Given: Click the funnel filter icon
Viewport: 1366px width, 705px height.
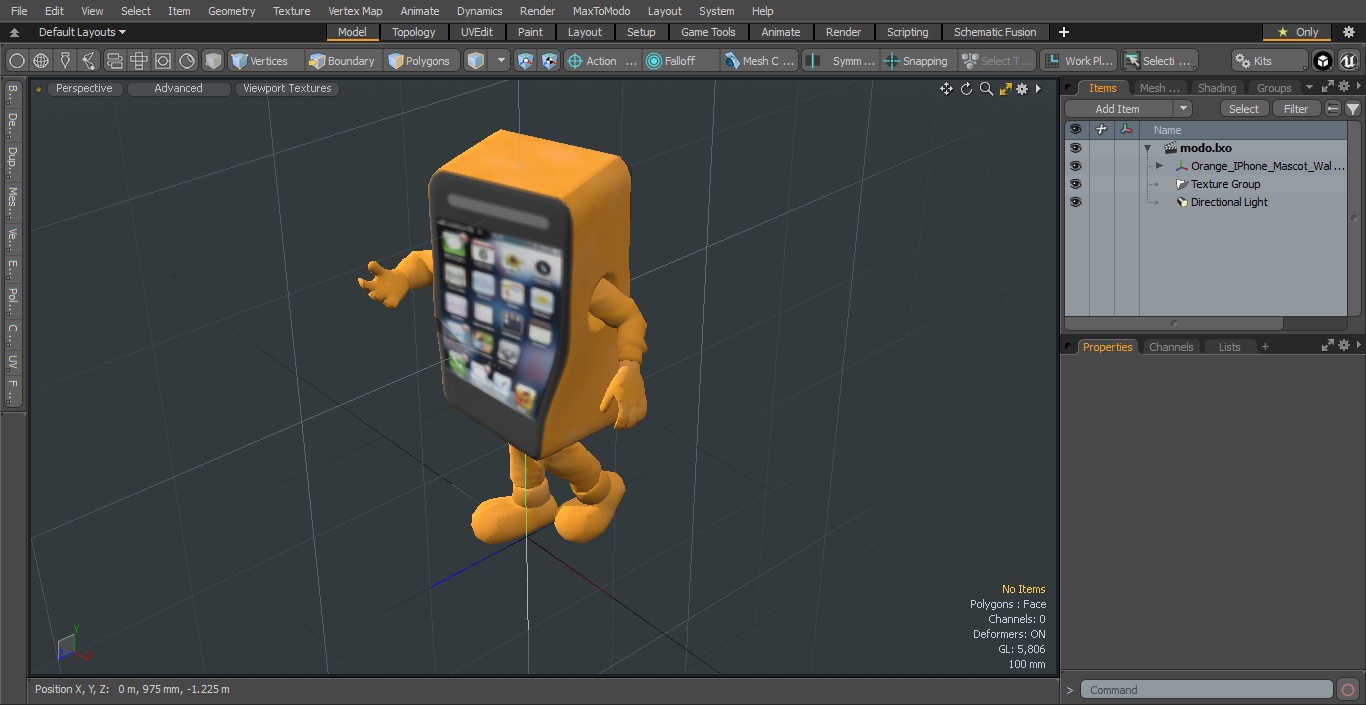Looking at the screenshot, I should pyautogui.click(x=1352, y=109).
